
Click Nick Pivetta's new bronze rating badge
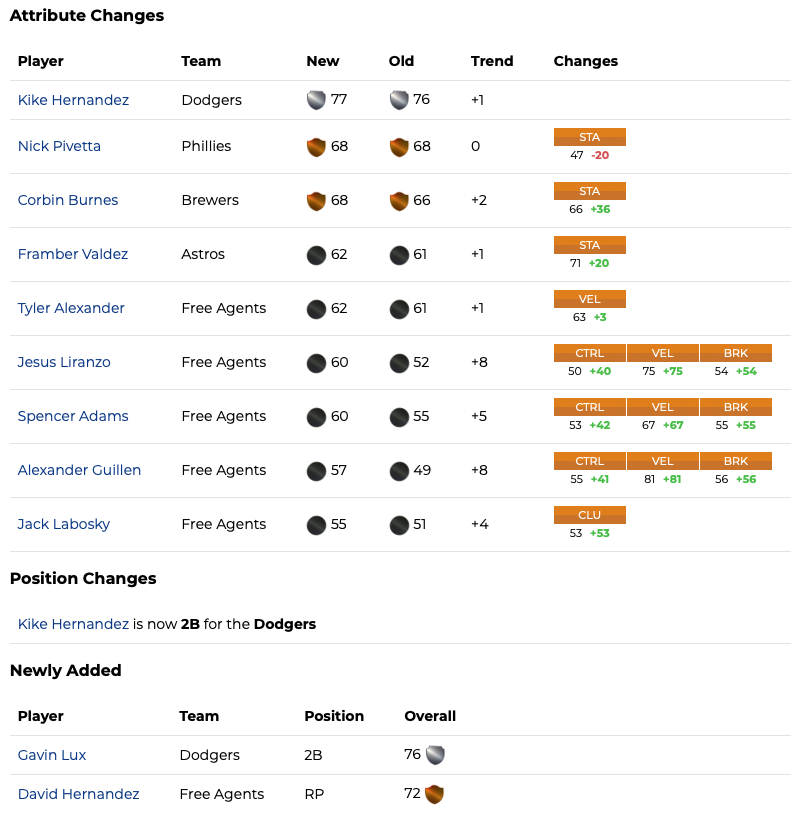[316, 146]
